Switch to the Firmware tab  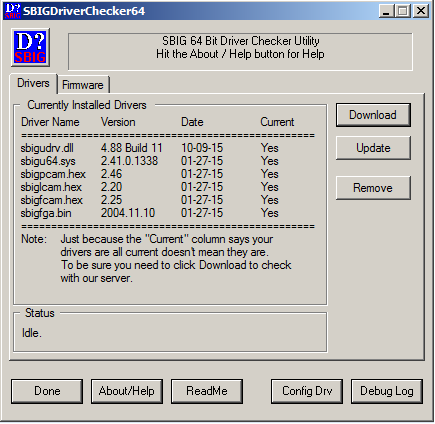tap(83, 85)
